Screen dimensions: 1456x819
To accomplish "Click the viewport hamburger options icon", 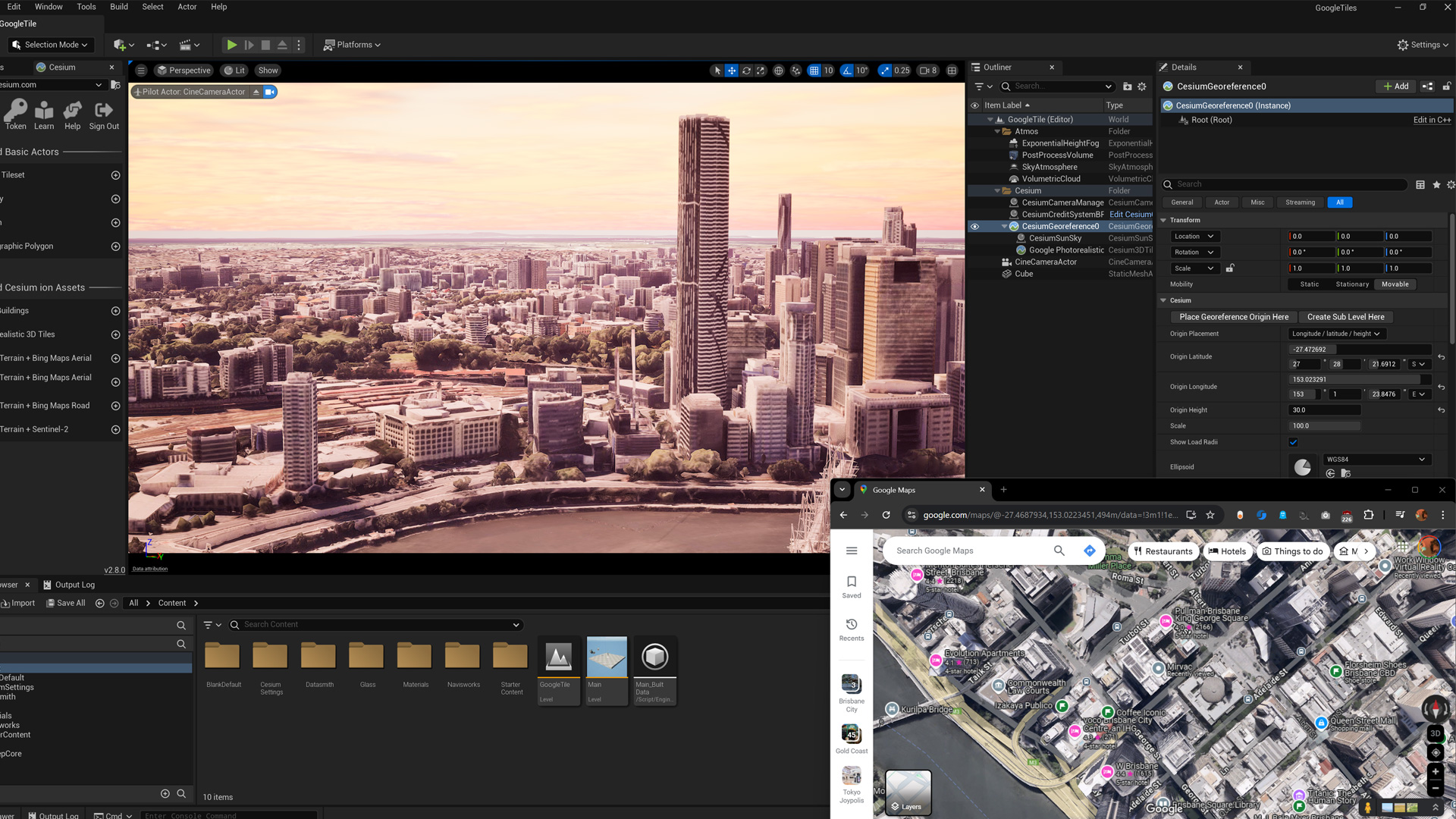I will click(x=141, y=71).
